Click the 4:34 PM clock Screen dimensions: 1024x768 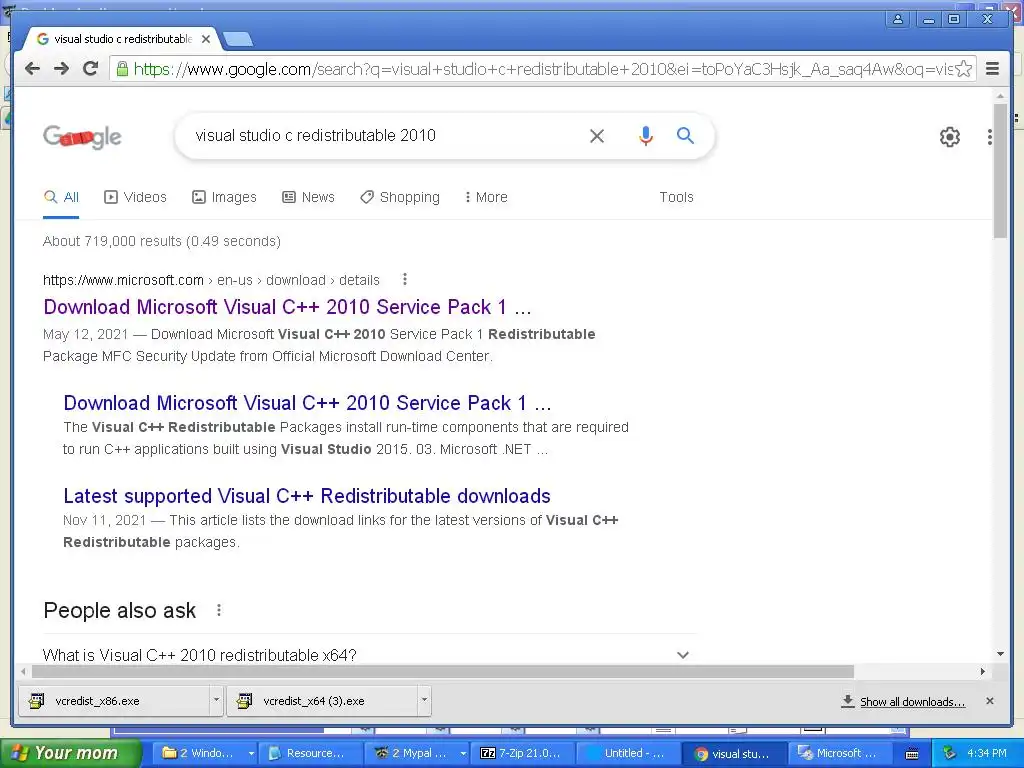[987, 753]
